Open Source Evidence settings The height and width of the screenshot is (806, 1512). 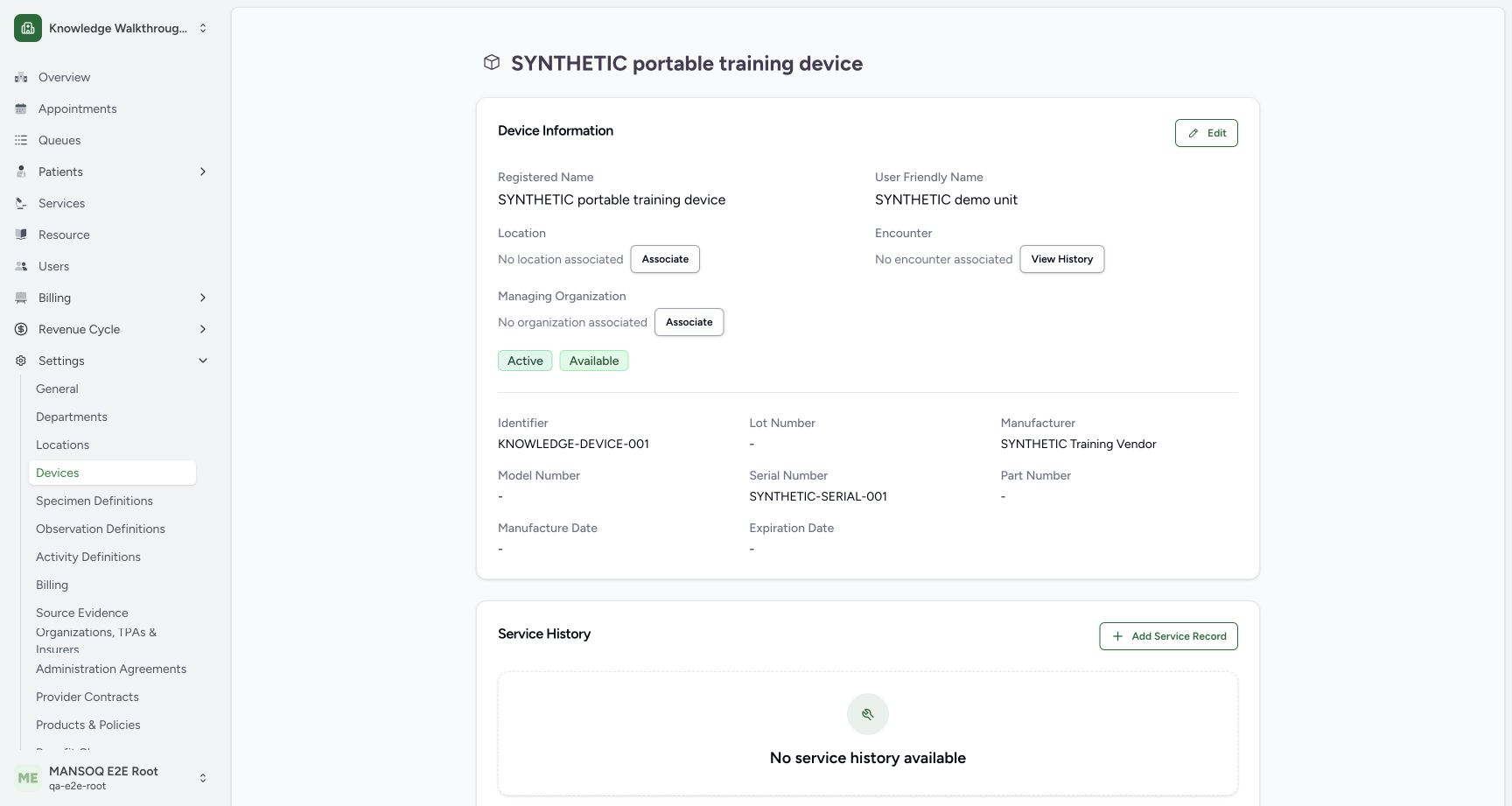pyautogui.click(x=82, y=613)
